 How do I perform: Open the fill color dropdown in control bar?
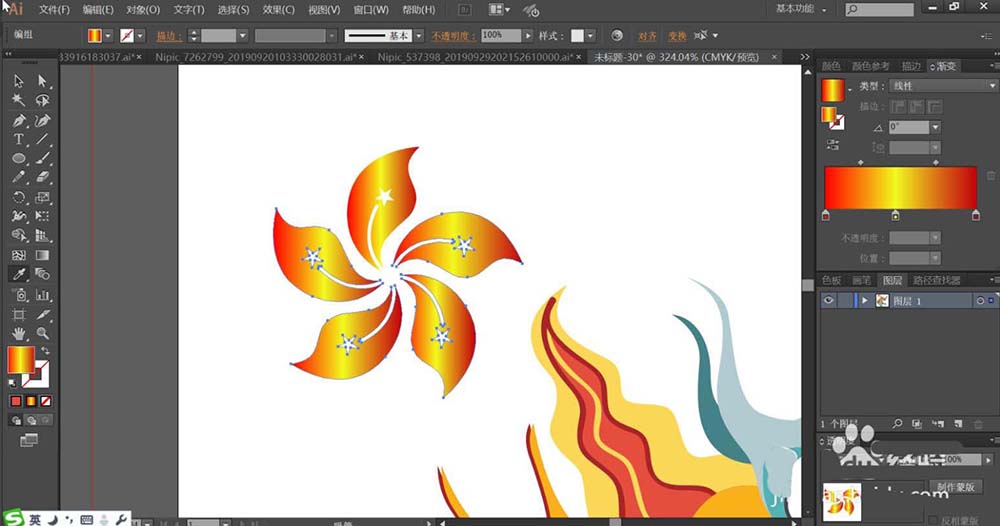[x=108, y=36]
